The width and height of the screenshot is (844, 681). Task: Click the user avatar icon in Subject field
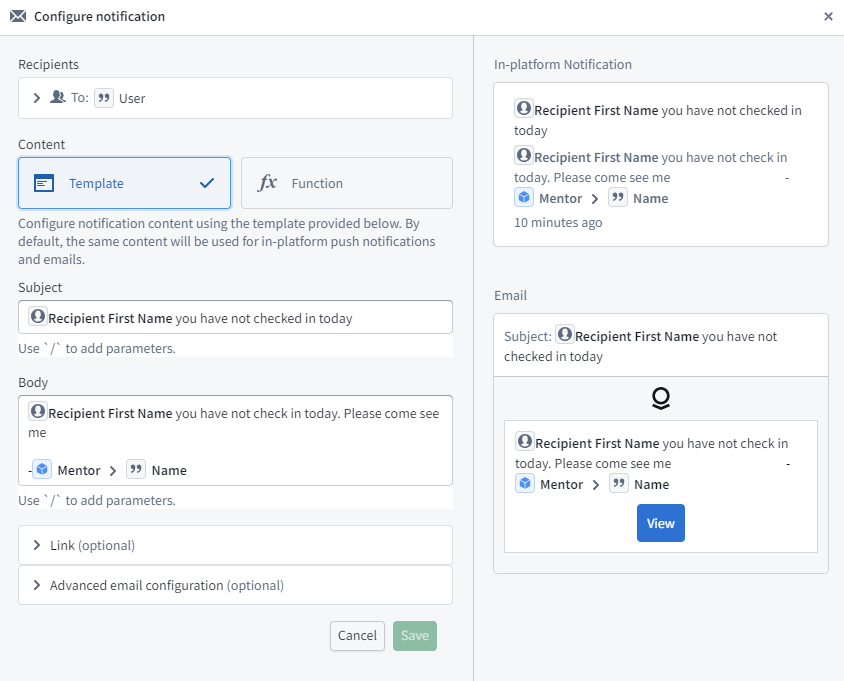(38, 317)
